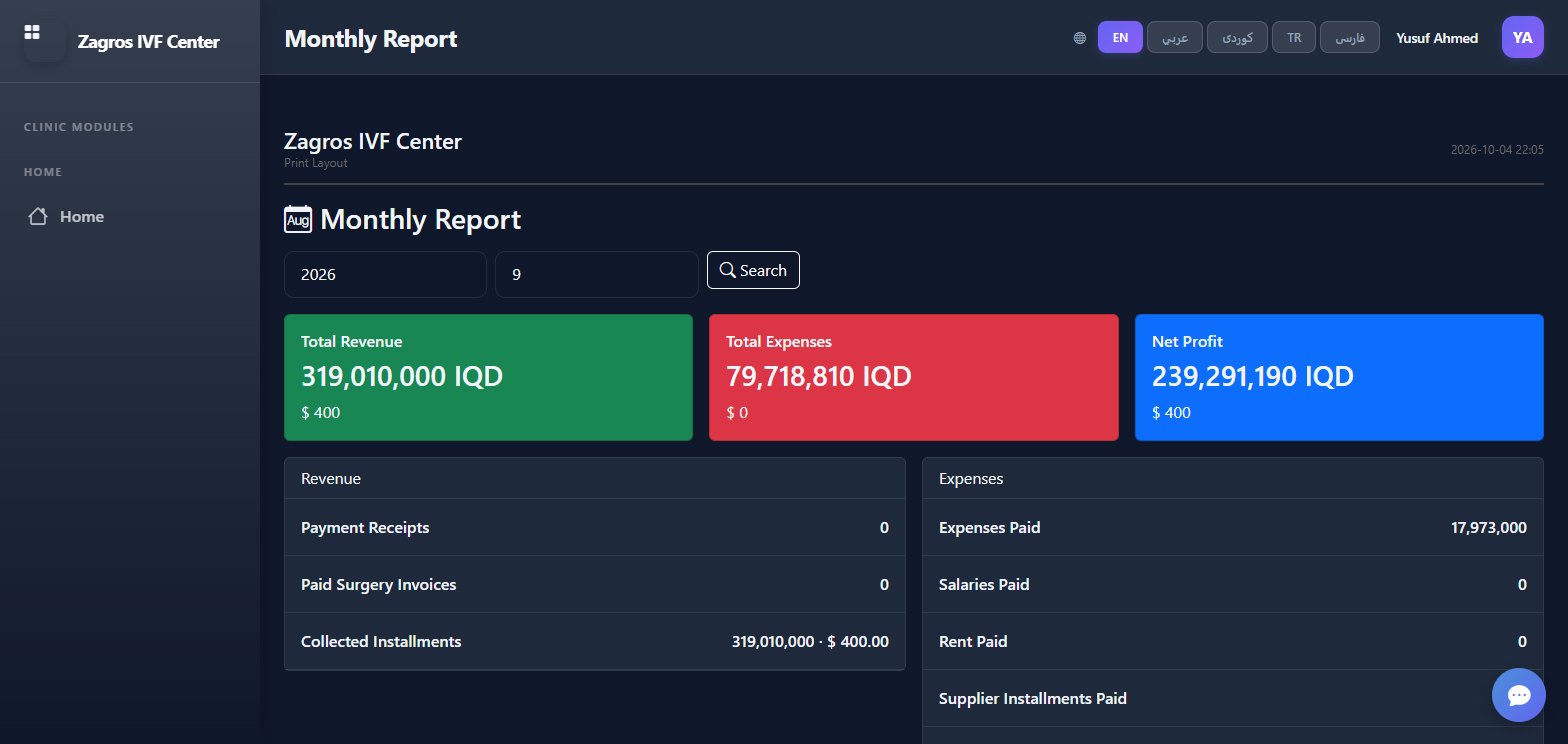
Task: Click the 79,718,810 IQD expenses amount
Action: point(819,376)
